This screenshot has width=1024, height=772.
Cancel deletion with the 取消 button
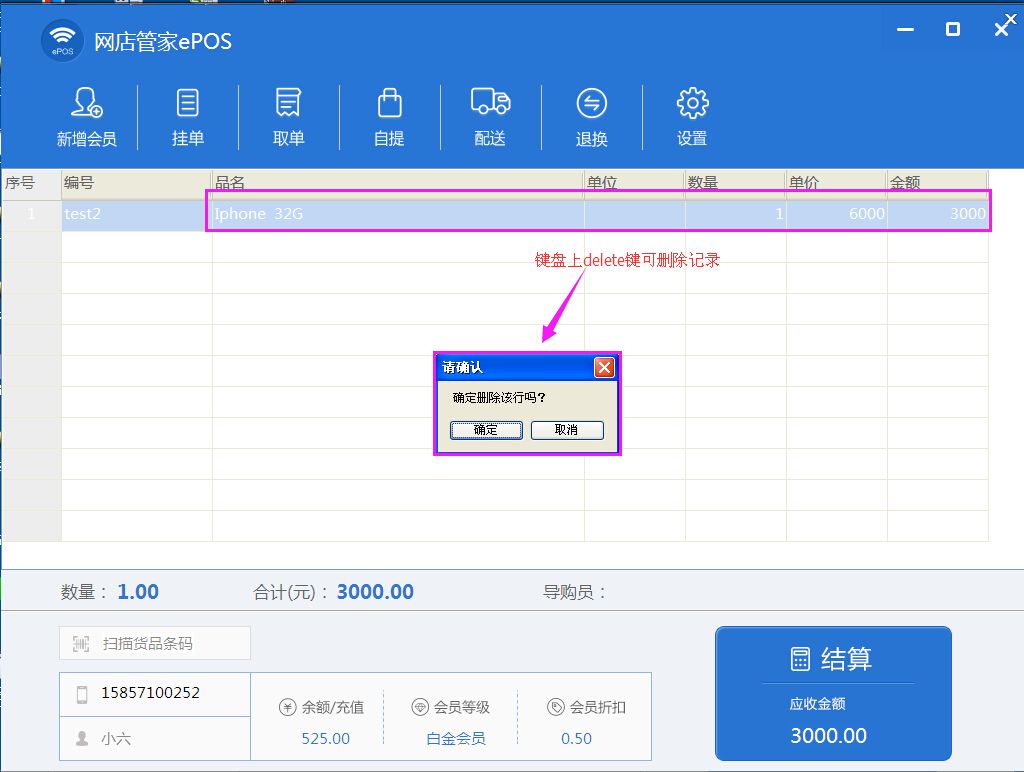click(567, 430)
